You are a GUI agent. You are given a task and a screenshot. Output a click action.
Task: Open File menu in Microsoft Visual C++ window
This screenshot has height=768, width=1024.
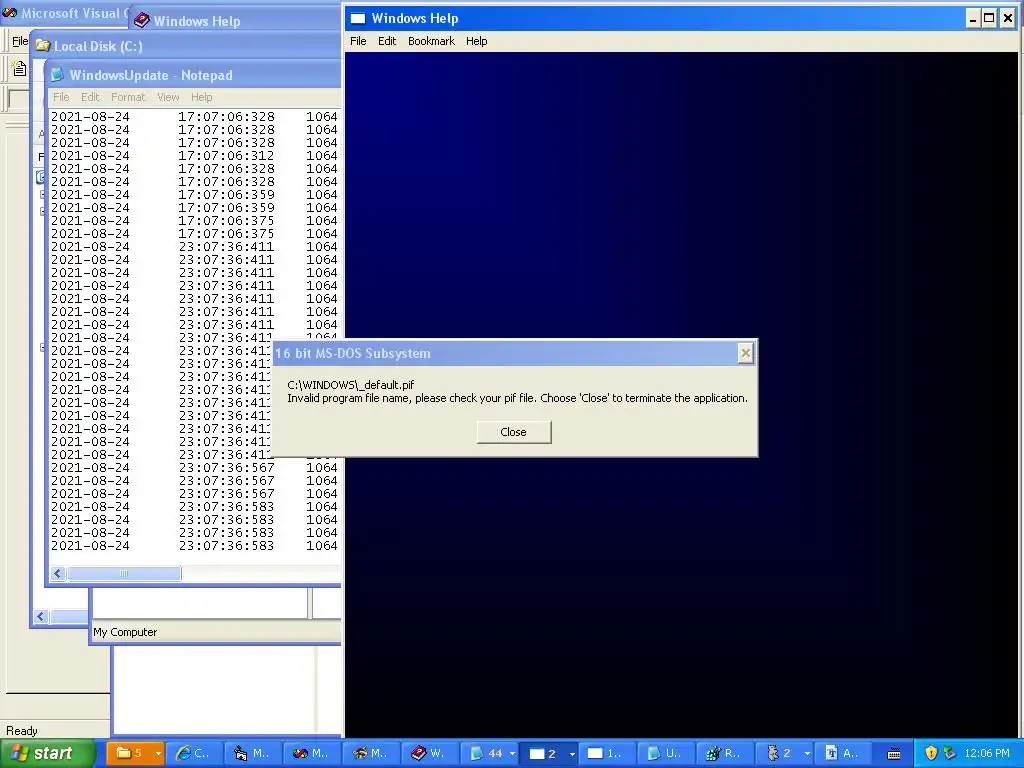point(20,41)
